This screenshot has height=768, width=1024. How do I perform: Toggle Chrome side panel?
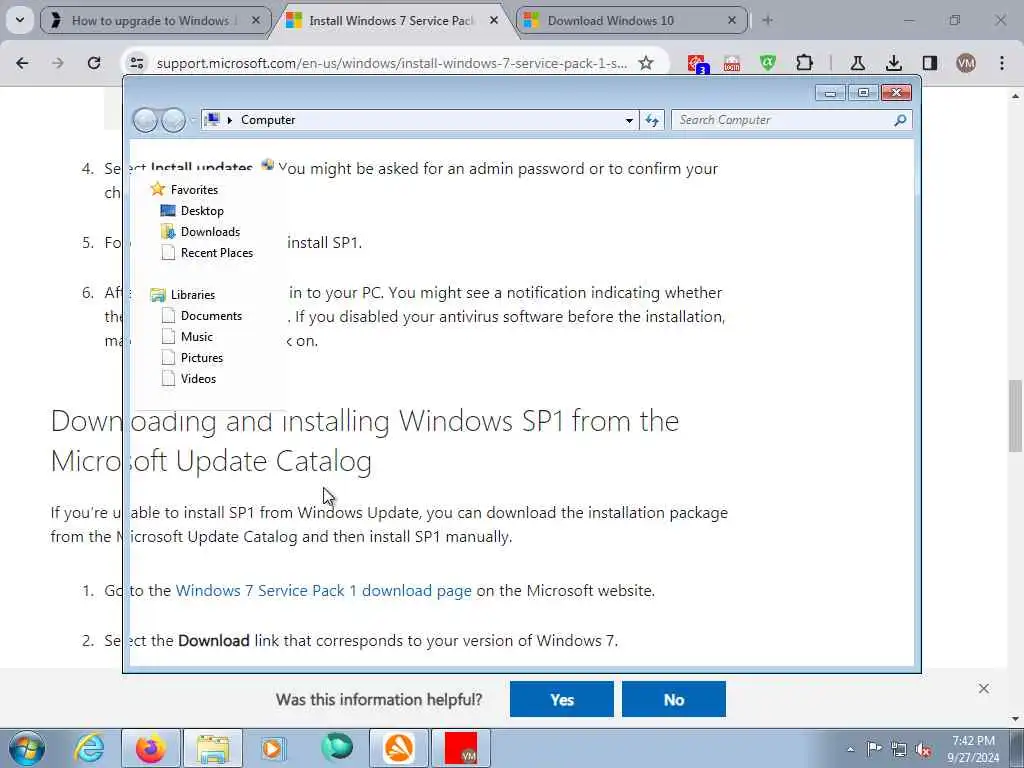pos(929,63)
